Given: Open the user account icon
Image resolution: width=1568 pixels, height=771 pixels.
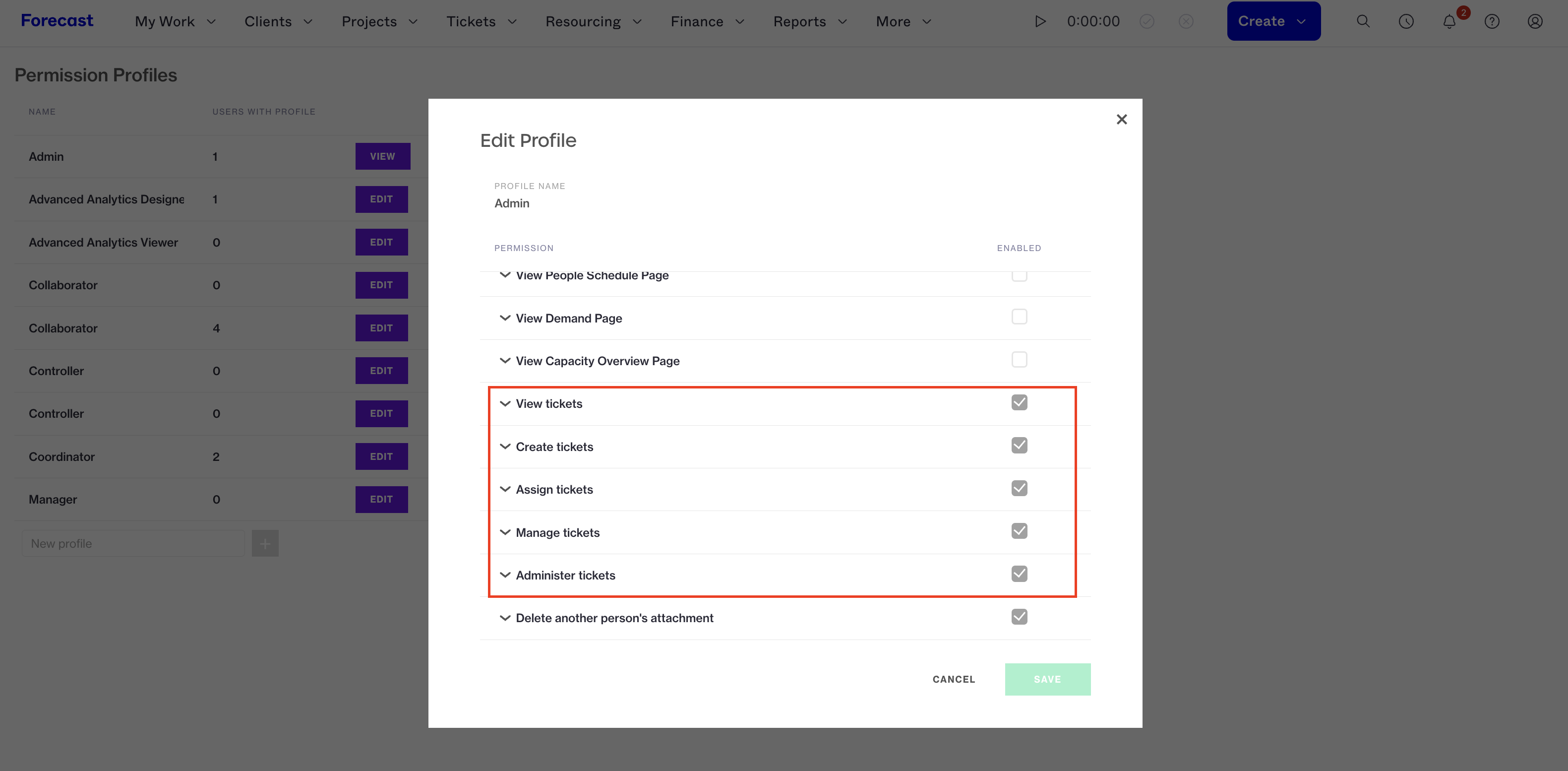Looking at the screenshot, I should 1535,21.
